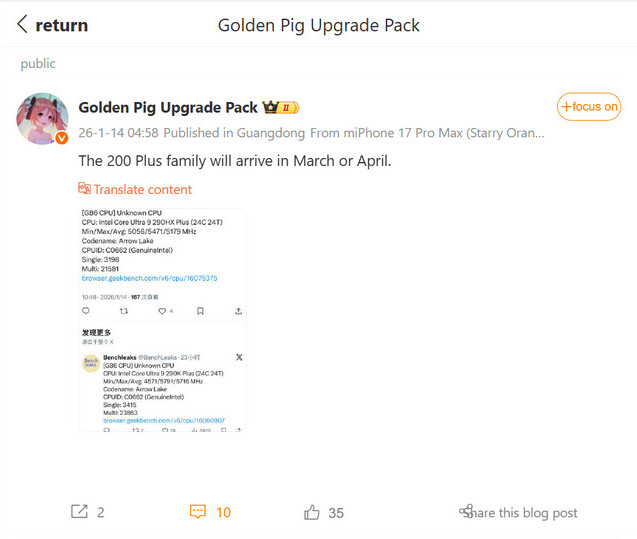Like the post with thumbs-up icon

(312, 512)
